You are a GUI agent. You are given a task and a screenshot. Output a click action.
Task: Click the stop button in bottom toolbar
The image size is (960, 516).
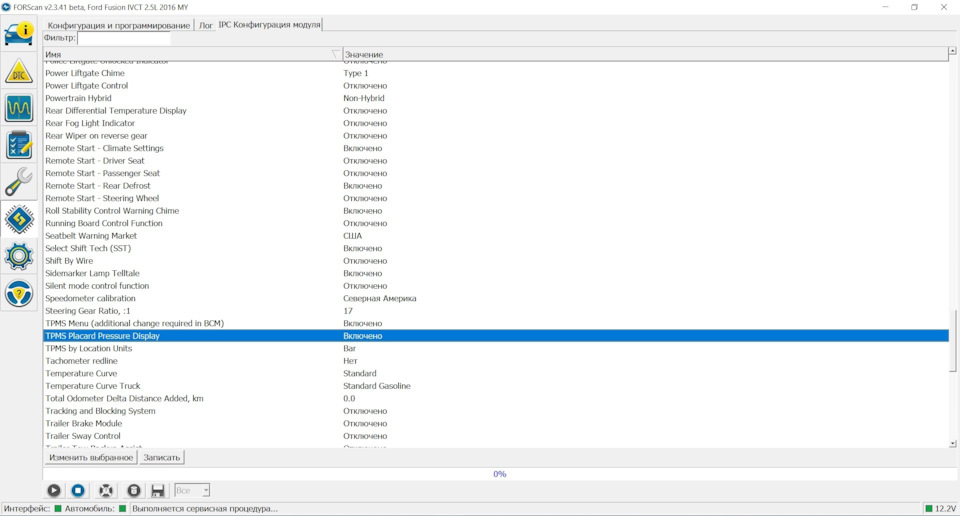coord(78,490)
